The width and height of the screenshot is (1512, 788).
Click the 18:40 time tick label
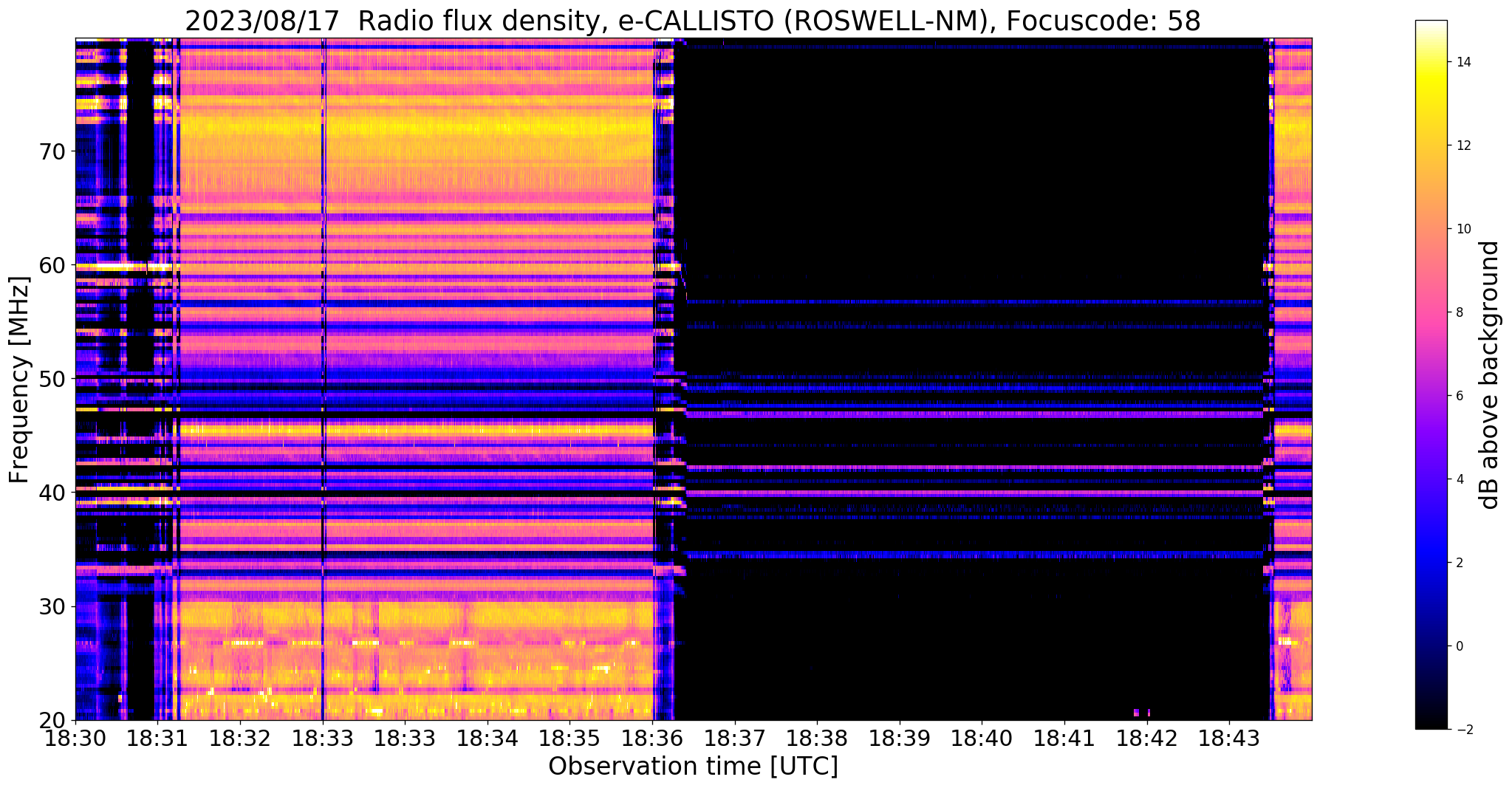coord(982,739)
